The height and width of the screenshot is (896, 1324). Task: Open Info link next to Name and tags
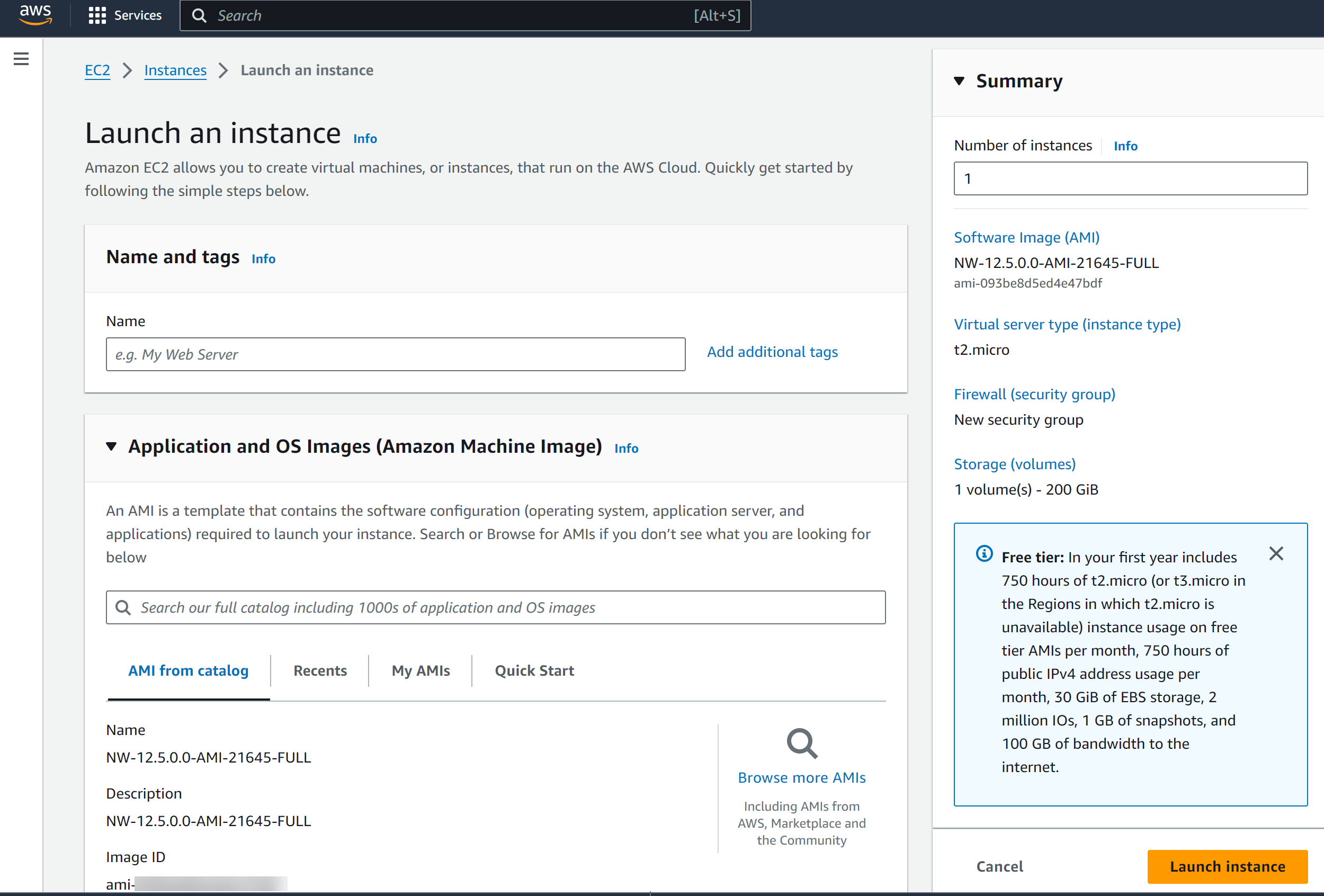[263, 258]
